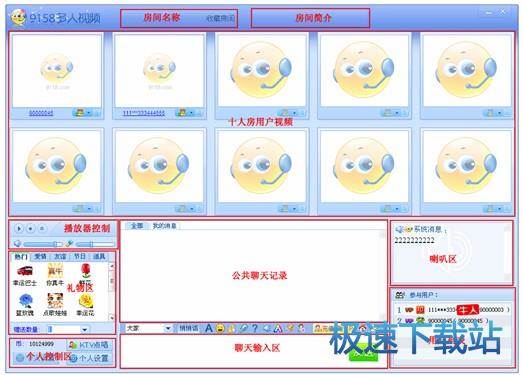523x375 pixels.
Task: Select the 蓝玫瑰 blue rose gift
Action: (25, 305)
